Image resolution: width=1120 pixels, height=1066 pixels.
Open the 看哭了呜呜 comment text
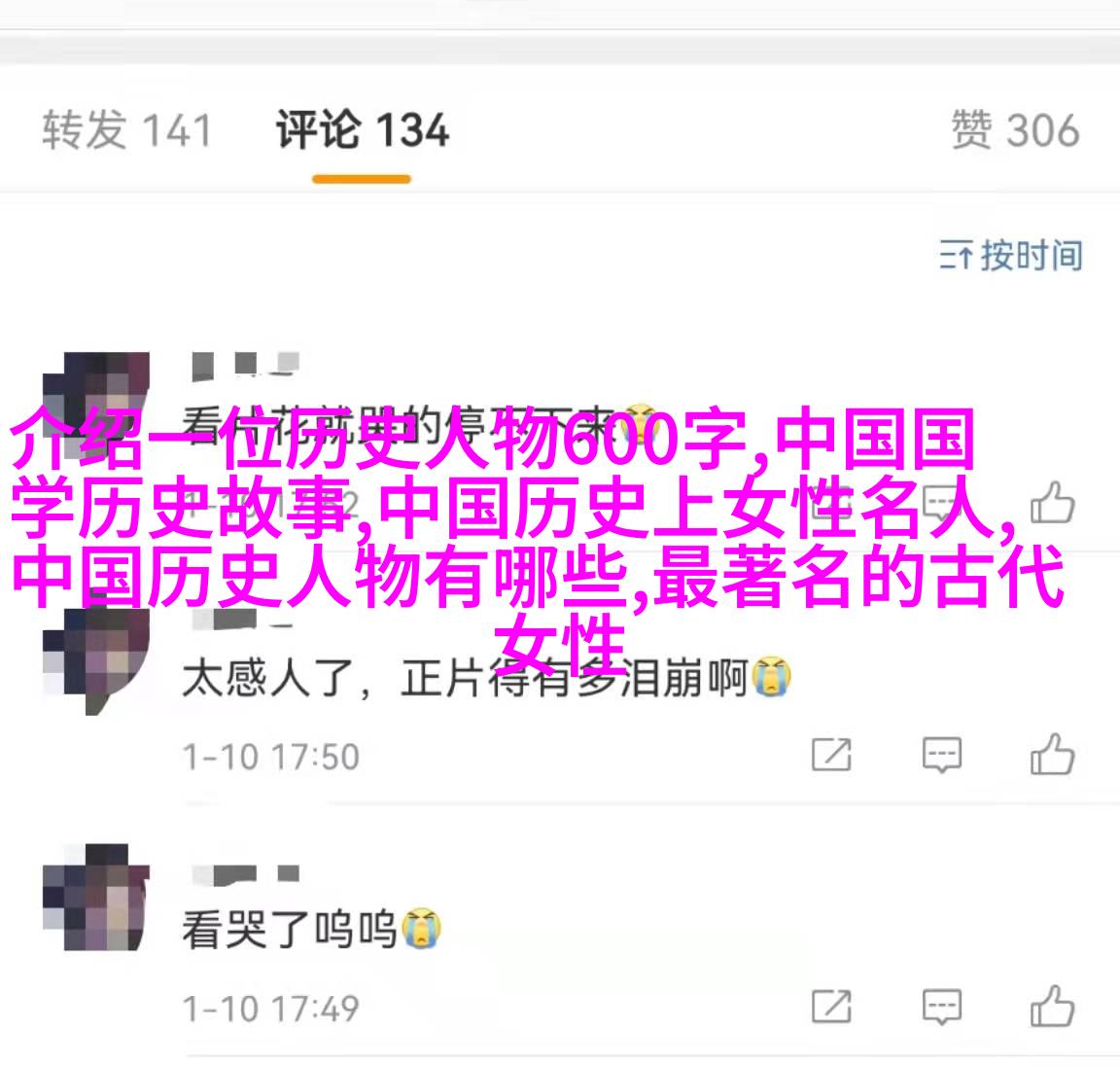[x=311, y=929]
